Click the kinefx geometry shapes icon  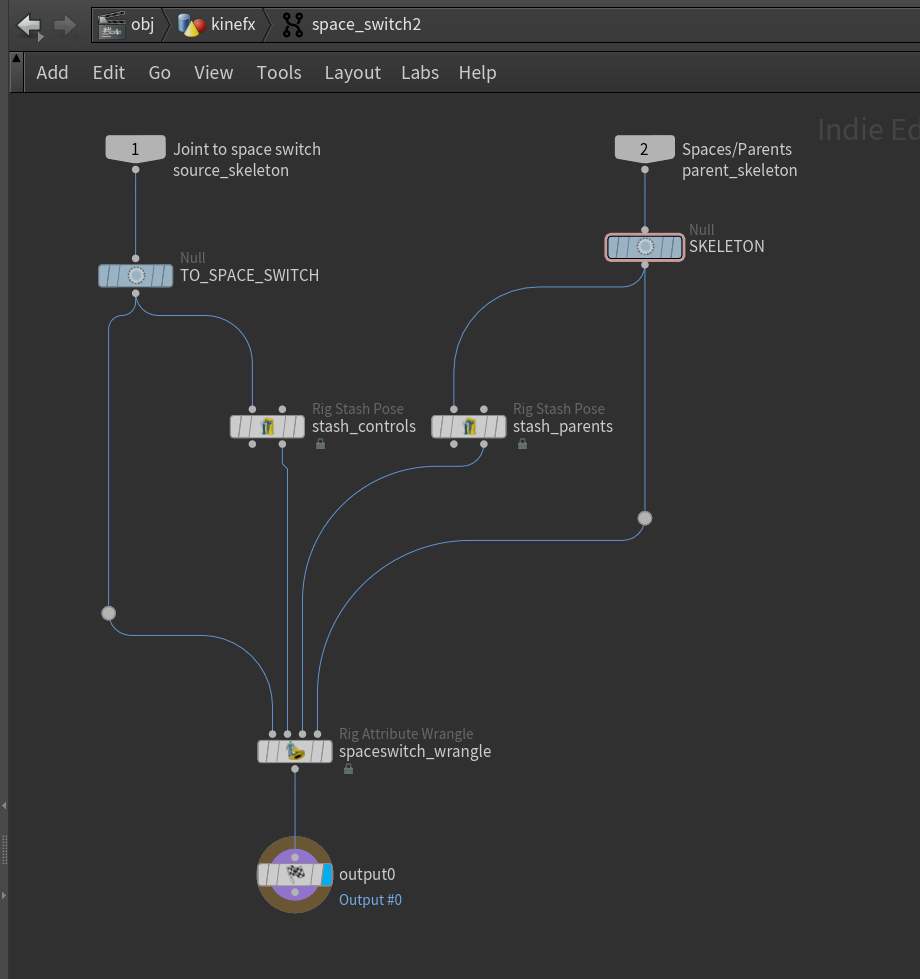192,25
